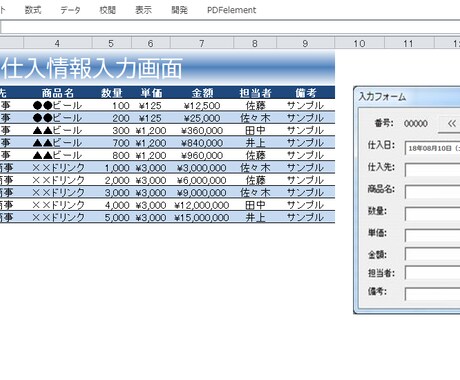Viewport: 460px width, 380px height.
Task: Click the << previous record button
Action: (x=450, y=124)
